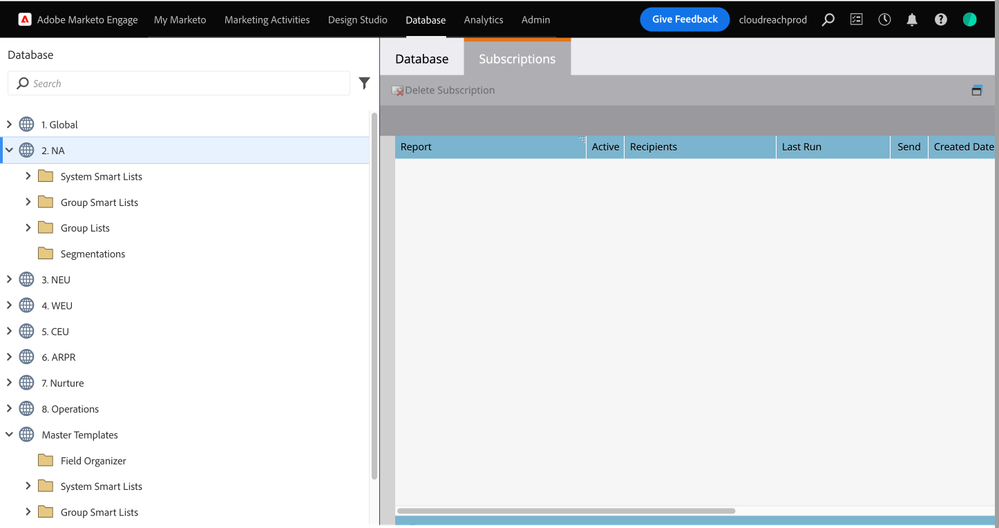
Task: Switch to the Database tab
Action: pyautogui.click(x=421, y=59)
